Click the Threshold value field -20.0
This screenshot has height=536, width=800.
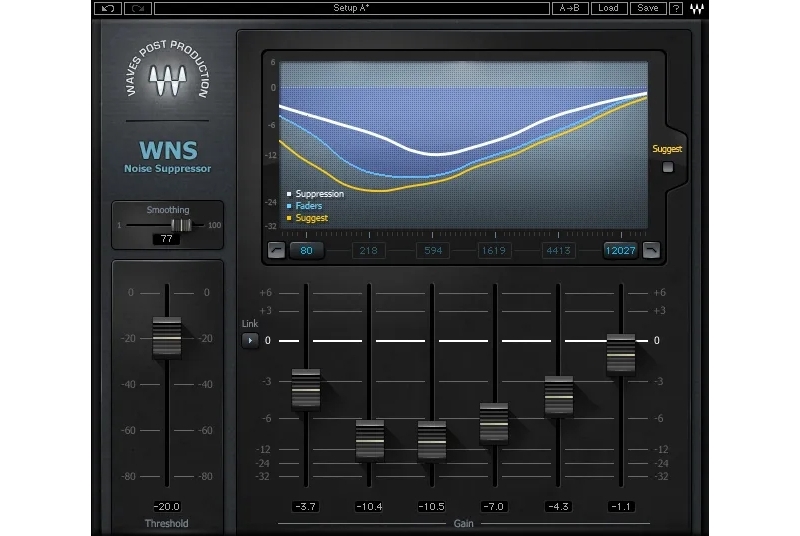(x=167, y=506)
